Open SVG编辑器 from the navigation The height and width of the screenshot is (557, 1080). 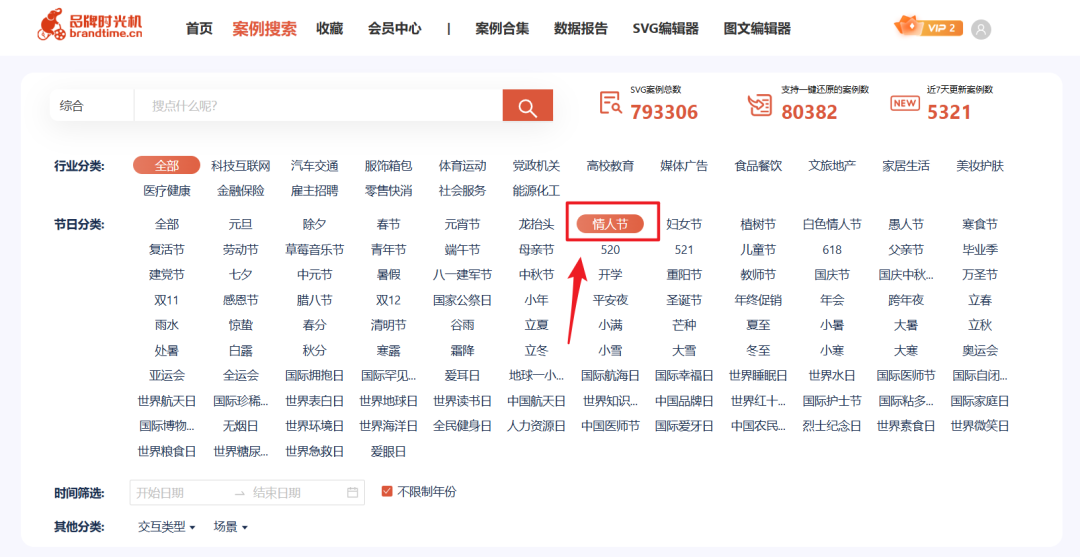665,28
